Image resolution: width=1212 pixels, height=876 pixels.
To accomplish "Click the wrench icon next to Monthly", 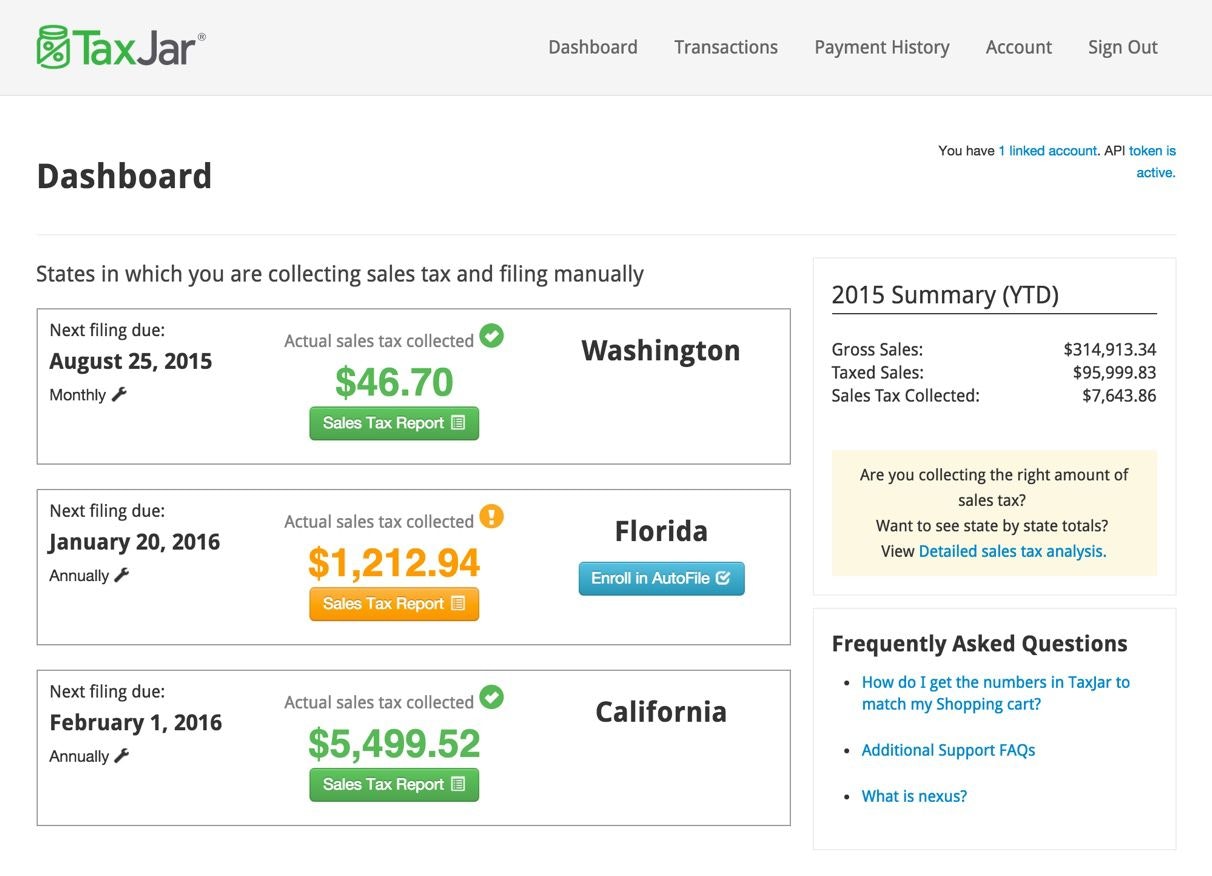I will (x=118, y=395).
